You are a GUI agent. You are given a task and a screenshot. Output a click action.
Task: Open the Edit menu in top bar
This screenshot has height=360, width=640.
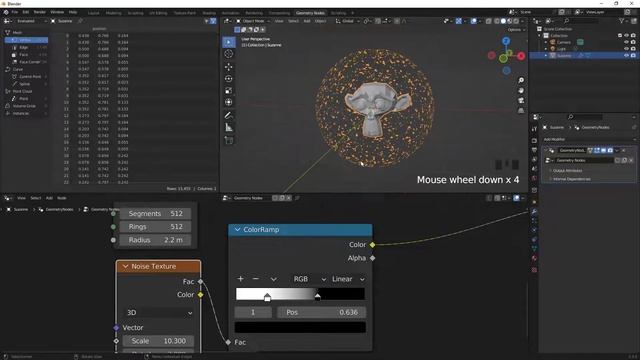pyautogui.click(x=26, y=12)
